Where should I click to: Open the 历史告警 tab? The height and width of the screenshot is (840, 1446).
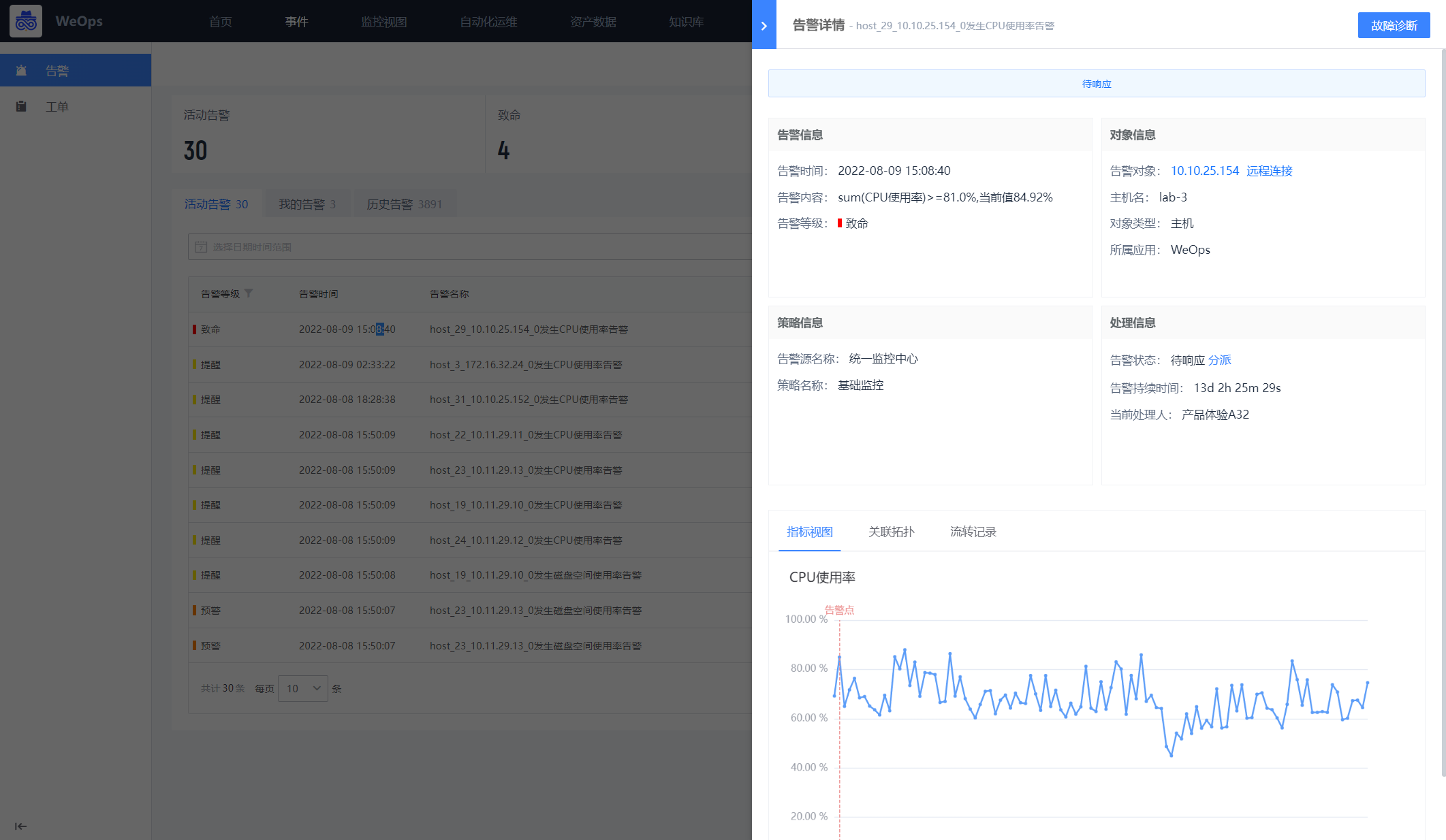[x=404, y=204]
